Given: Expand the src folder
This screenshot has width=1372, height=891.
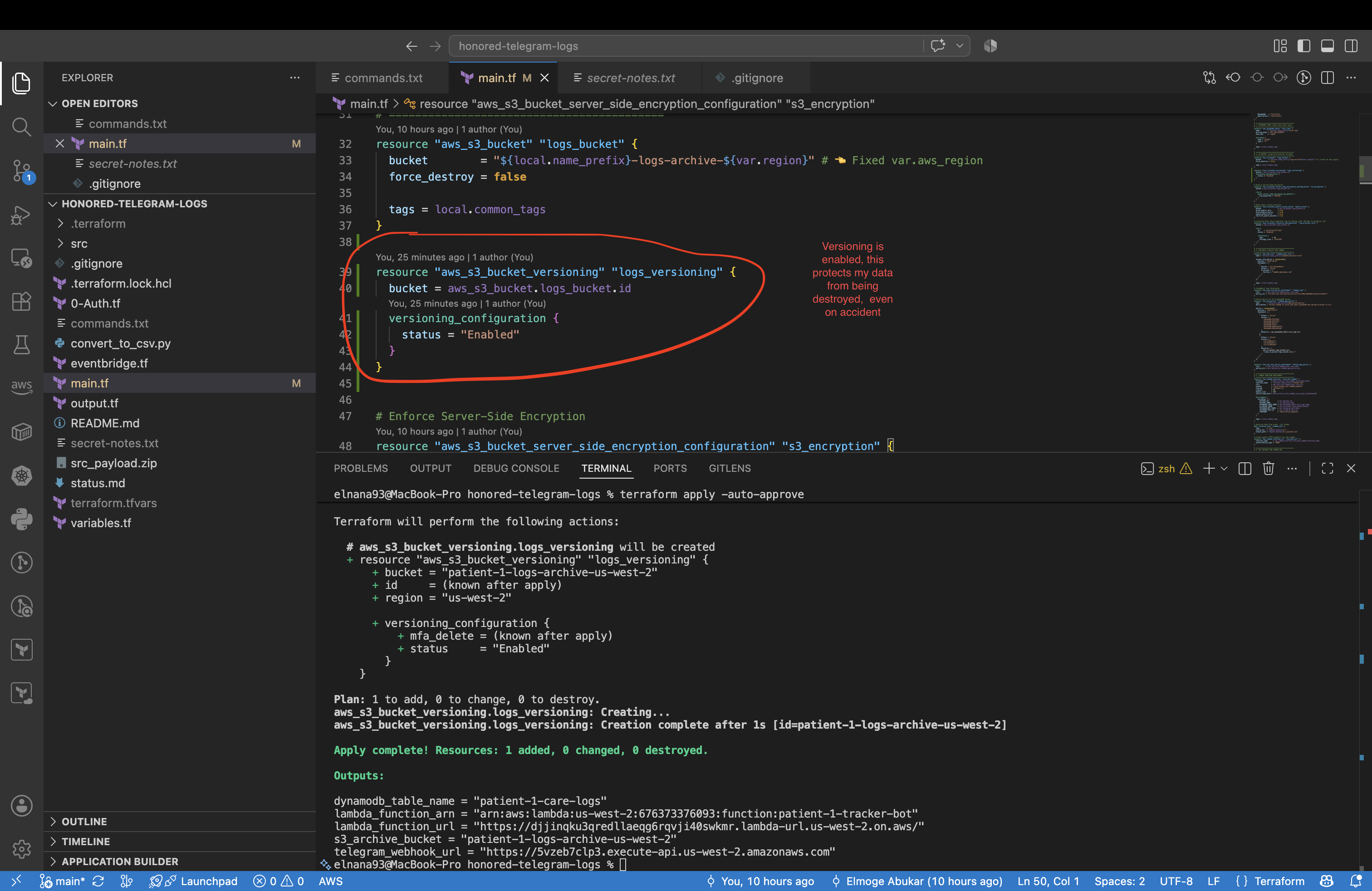Looking at the screenshot, I should pyautogui.click(x=180, y=244).
